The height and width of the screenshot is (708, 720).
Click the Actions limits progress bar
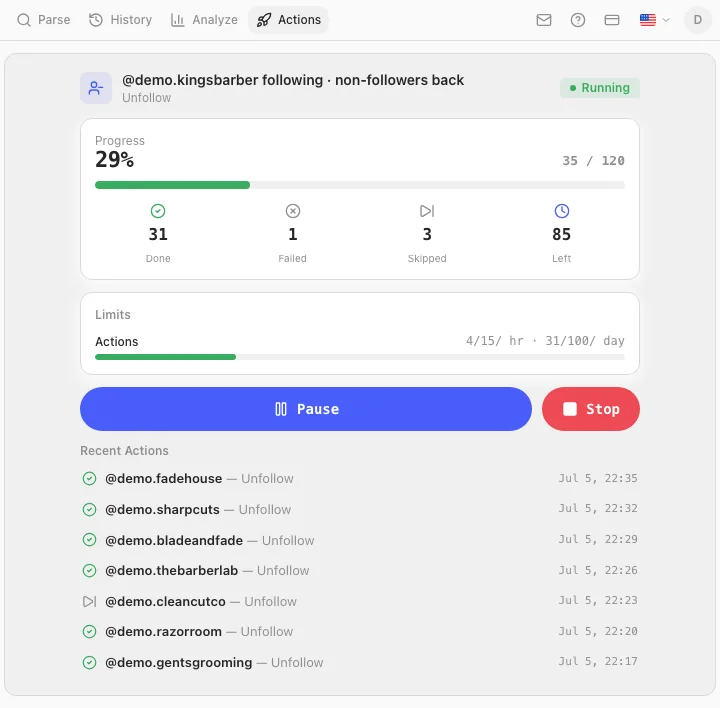coord(360,357)
